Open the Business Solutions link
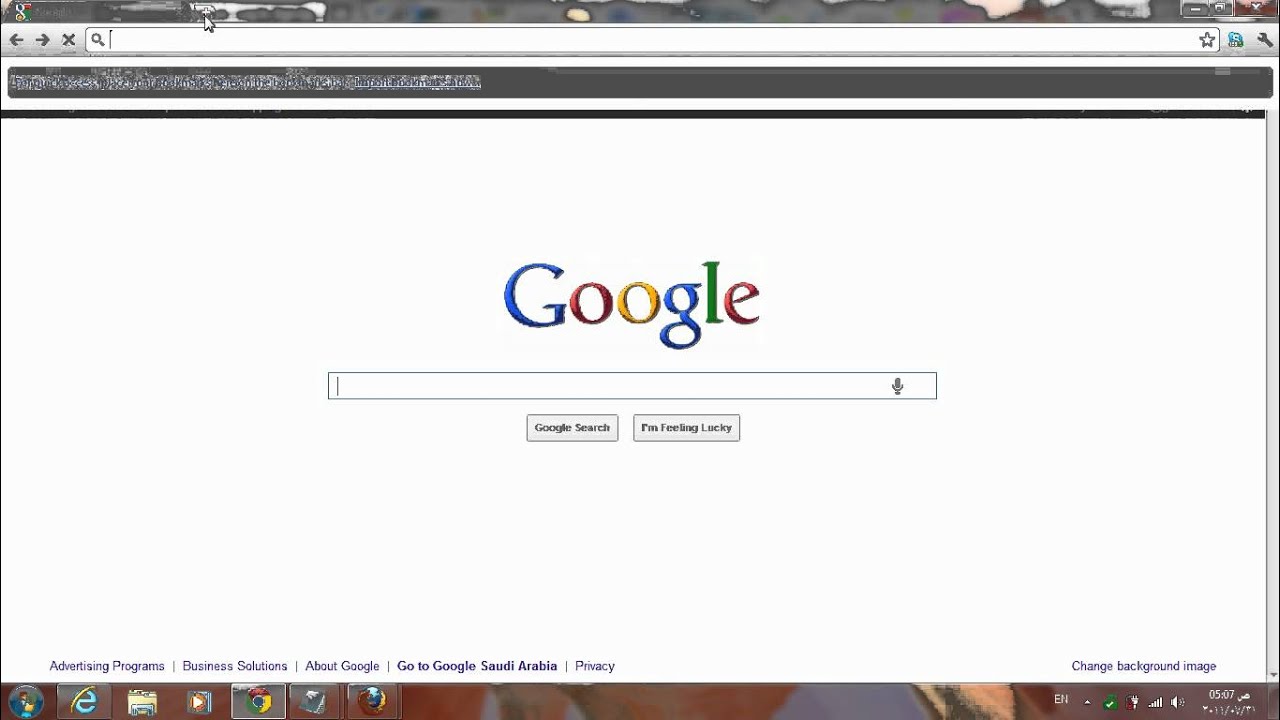Viewport: 1280px width, 720px height. click(235, 666)
